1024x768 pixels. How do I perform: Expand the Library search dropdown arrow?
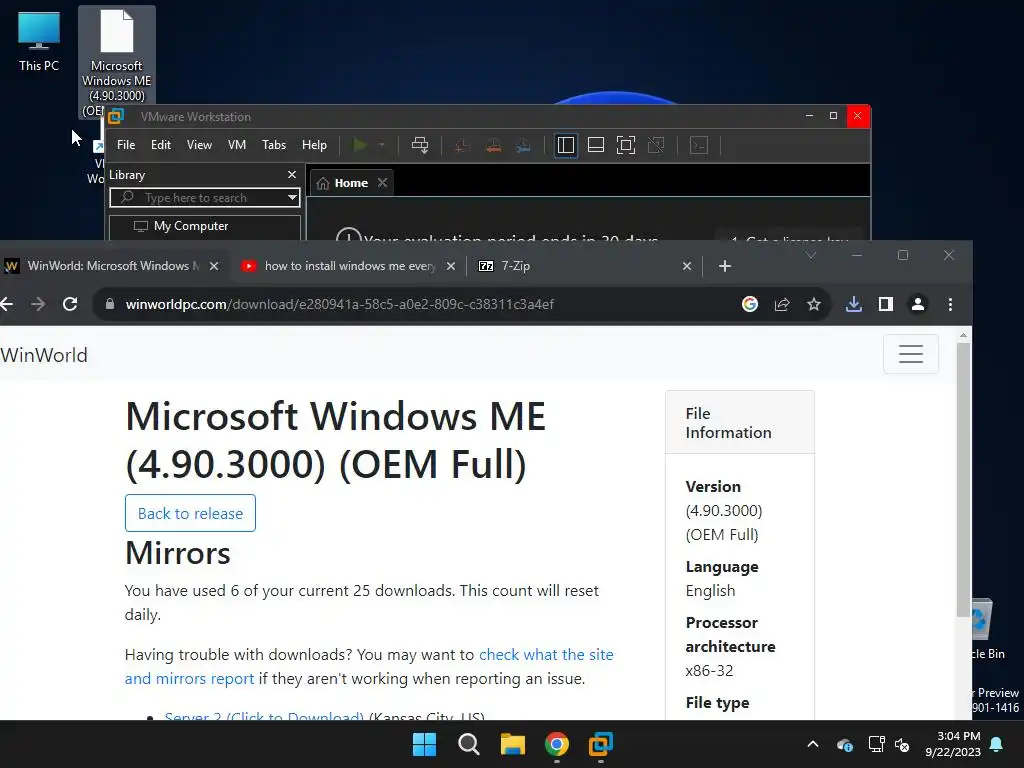click(x=292, y=198)
